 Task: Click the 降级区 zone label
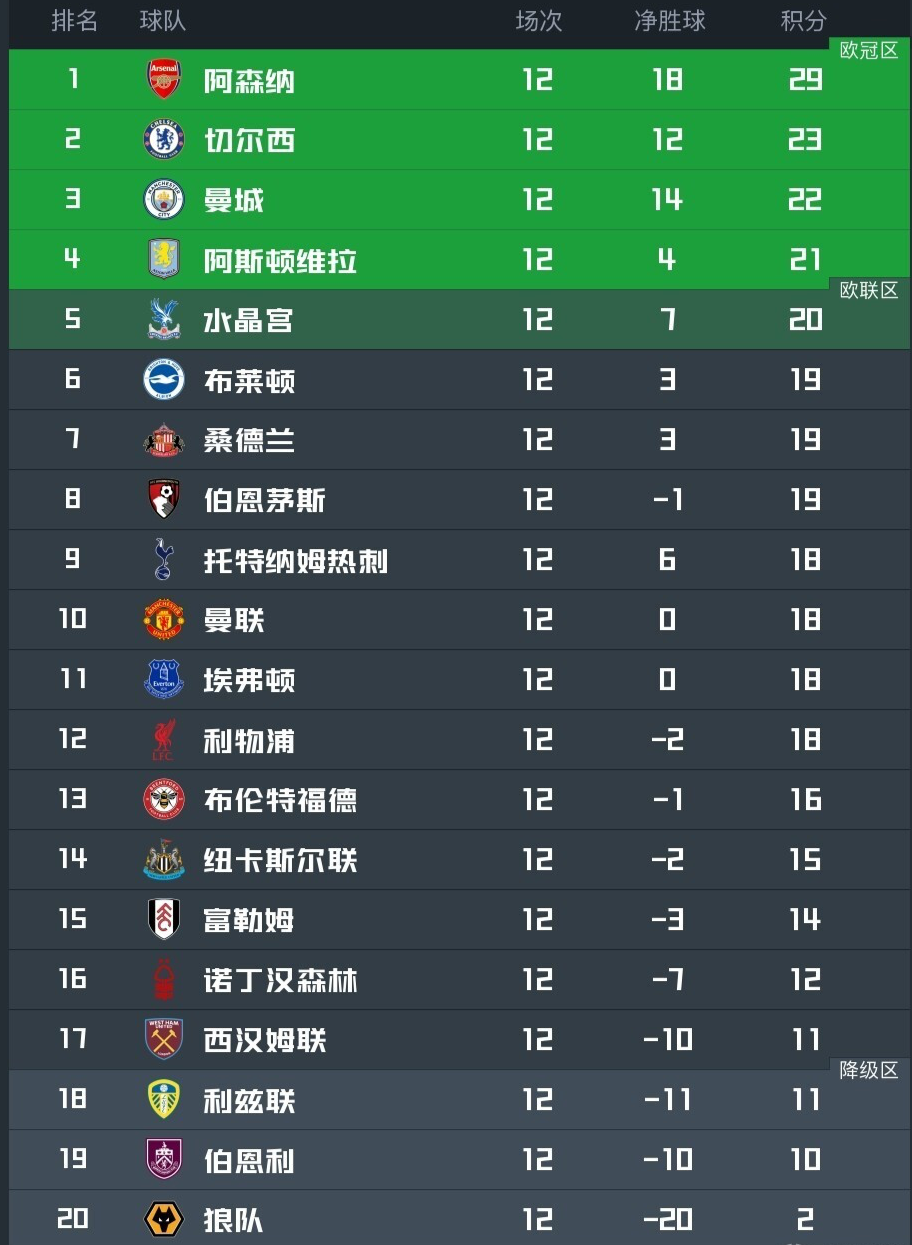pyautogui.click(x=868, y=1071)
